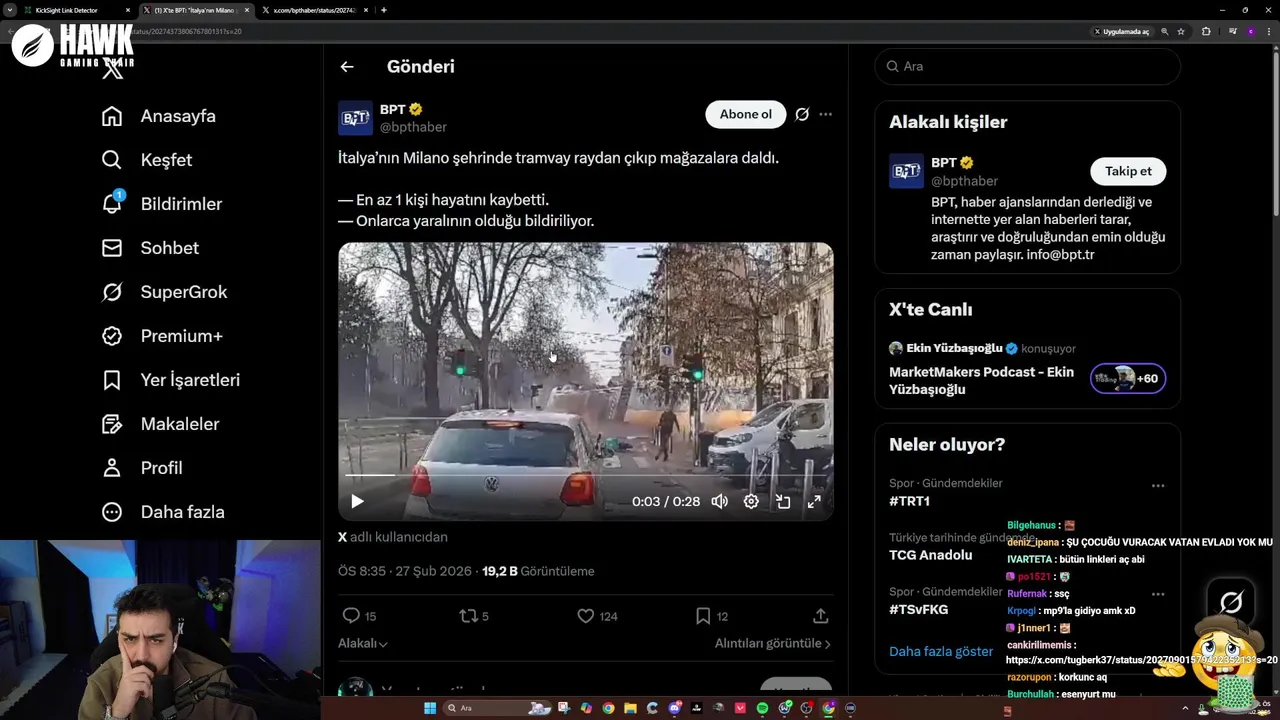Play the tramvay video
The height and width of the screenshot is (720, 1280).
(357, 502)
